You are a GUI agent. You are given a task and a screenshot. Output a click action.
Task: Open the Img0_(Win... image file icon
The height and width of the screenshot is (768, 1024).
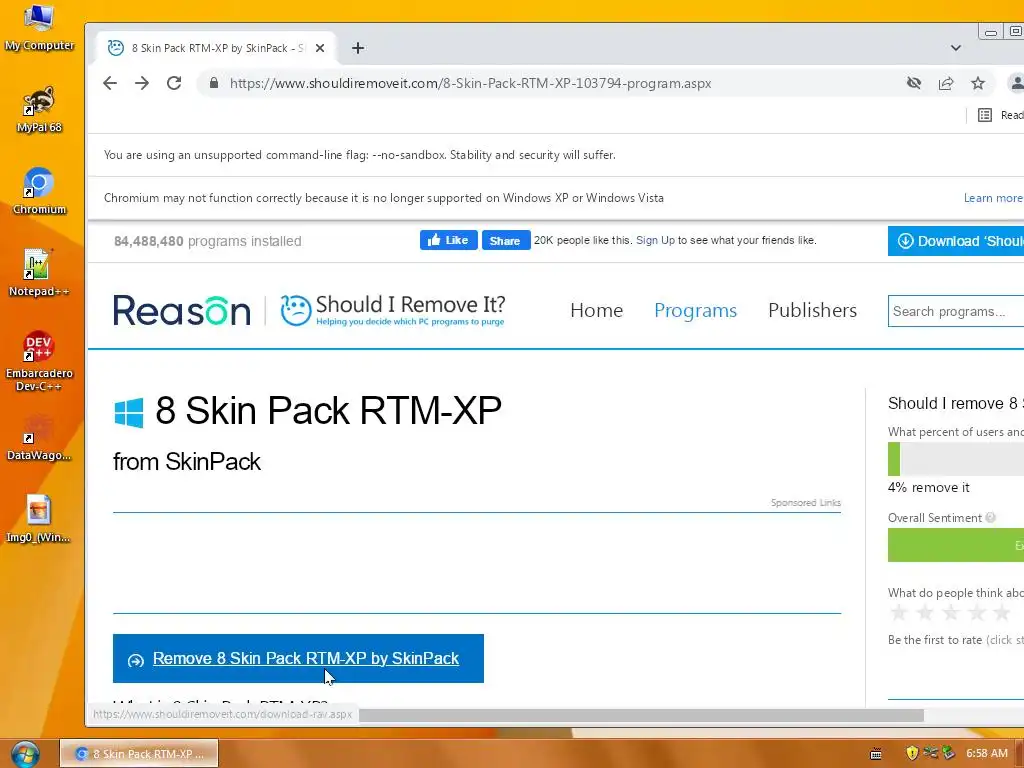[39, 519]
